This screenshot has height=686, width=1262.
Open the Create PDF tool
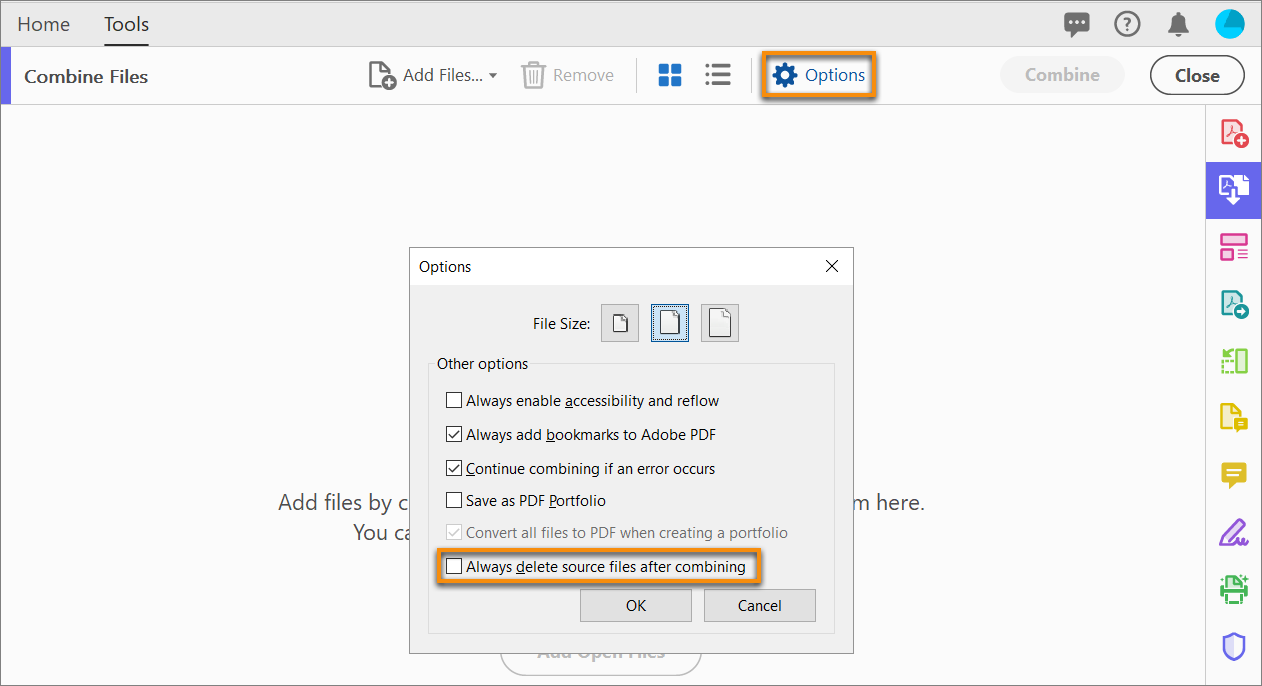1233,132
